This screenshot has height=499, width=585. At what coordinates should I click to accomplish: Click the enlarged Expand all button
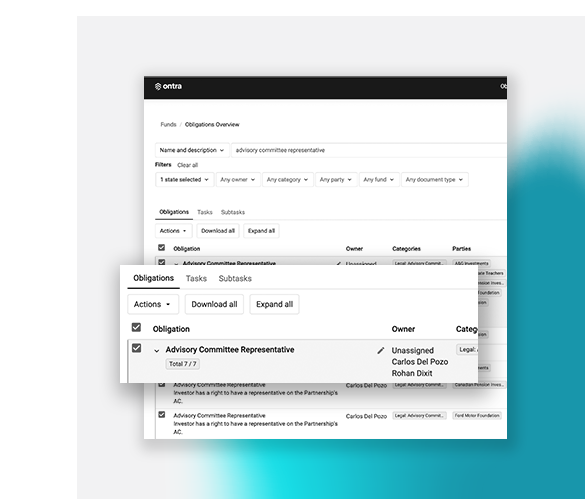coord(274,304)
